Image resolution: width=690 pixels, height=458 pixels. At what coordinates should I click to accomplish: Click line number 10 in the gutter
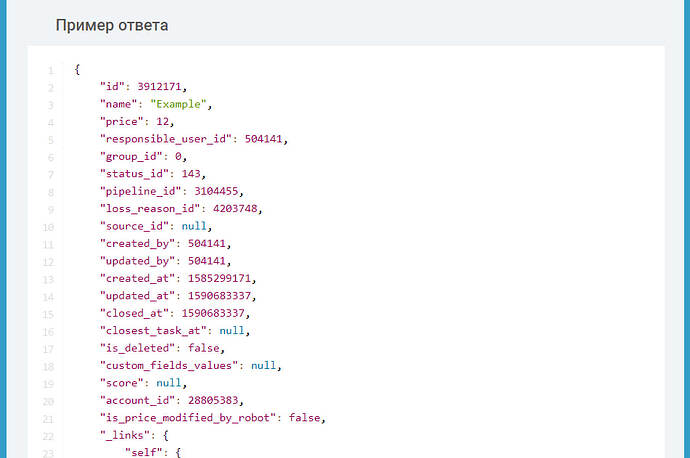click(48, 227)
